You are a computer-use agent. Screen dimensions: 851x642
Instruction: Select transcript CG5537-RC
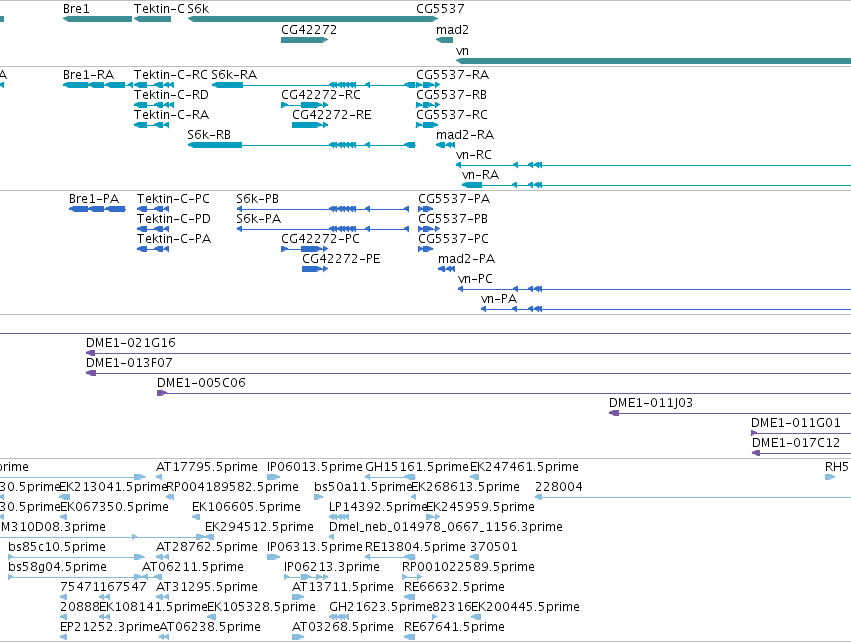[x=427, y=125]
